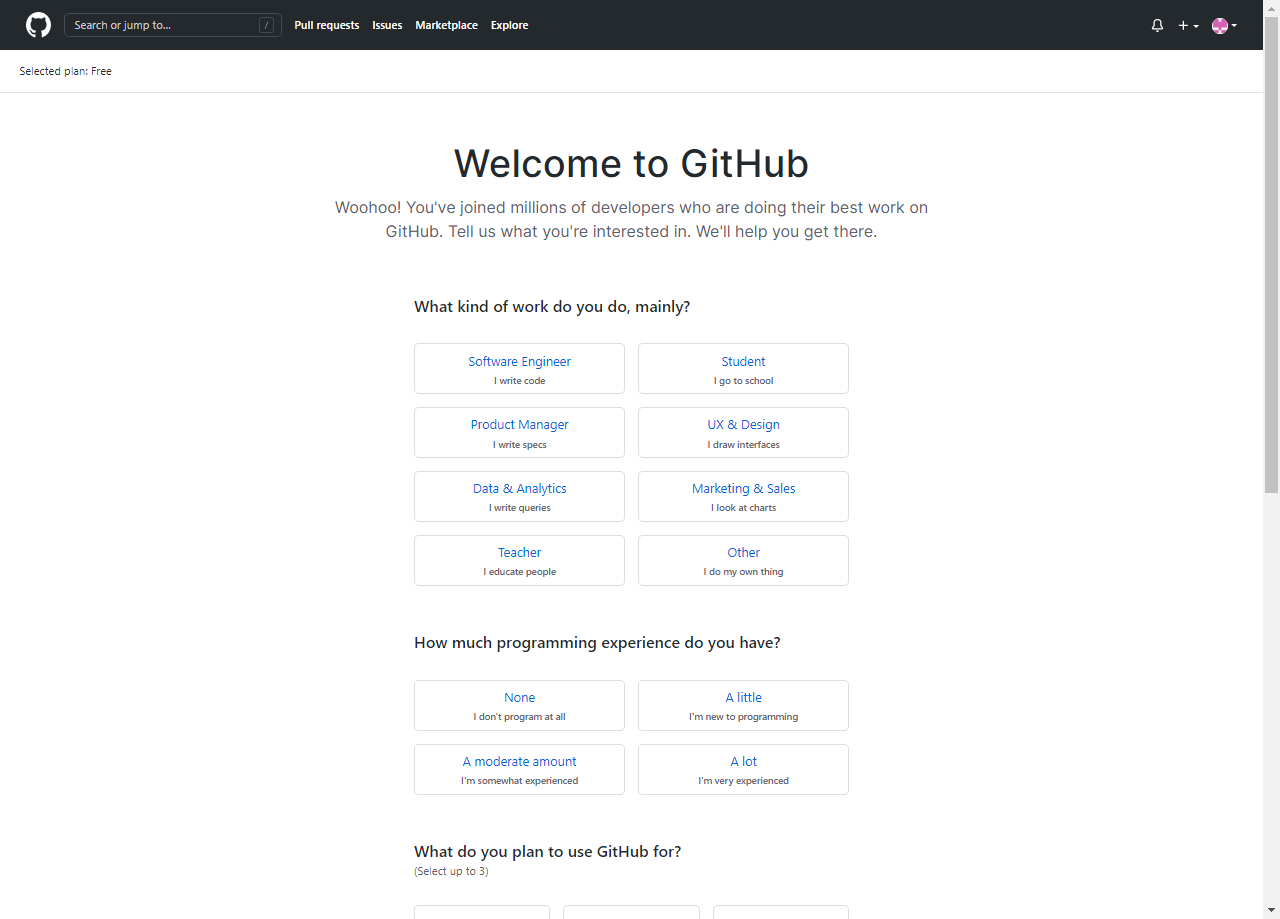The width and height of the screenshot is (1280, 919).
Task: Choose None for programming experience
Action: coord(519,705)
